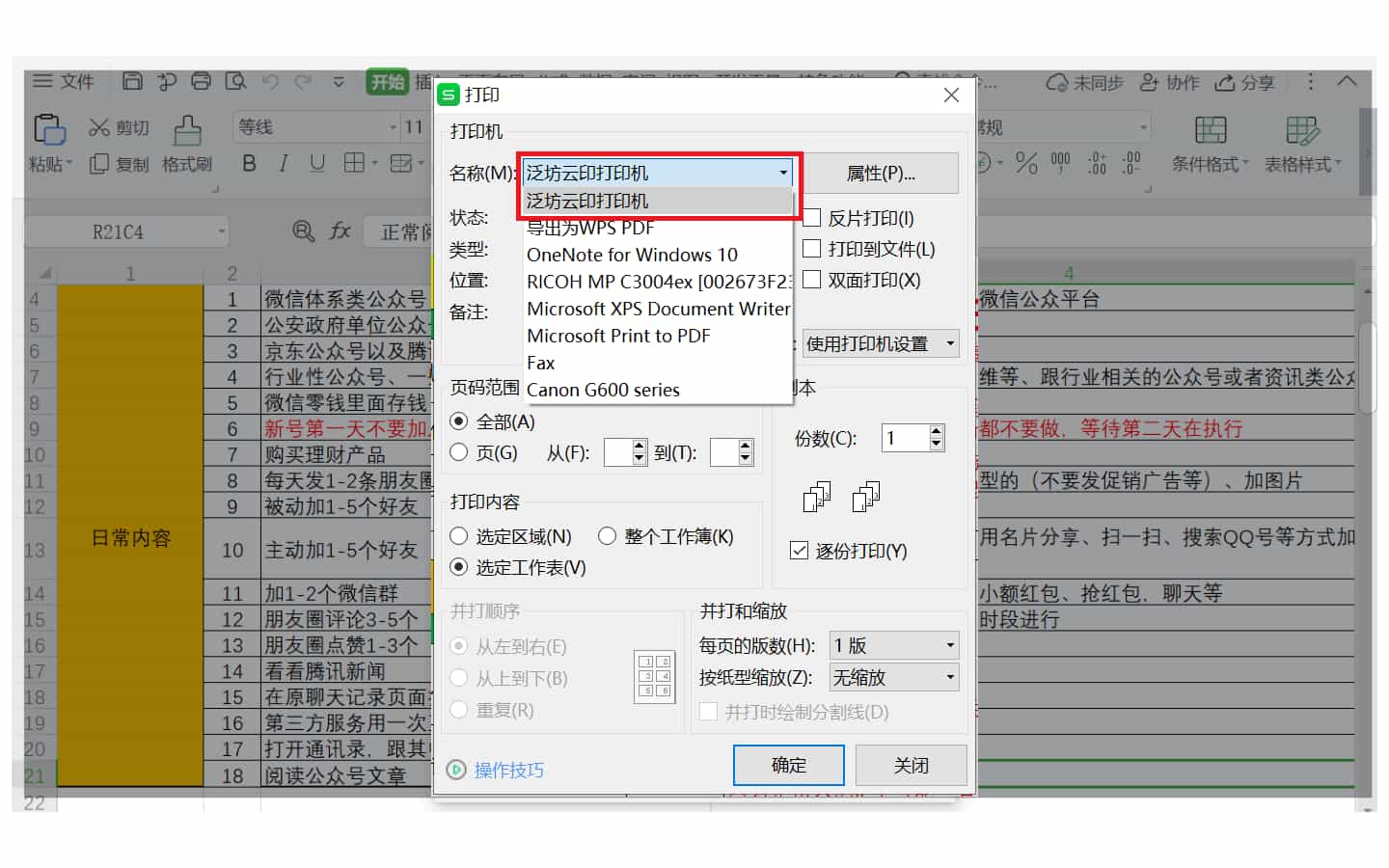Enable 反片打印(I) checkbox
This screenshot has height=868, width=1389.
pos(812,218)
